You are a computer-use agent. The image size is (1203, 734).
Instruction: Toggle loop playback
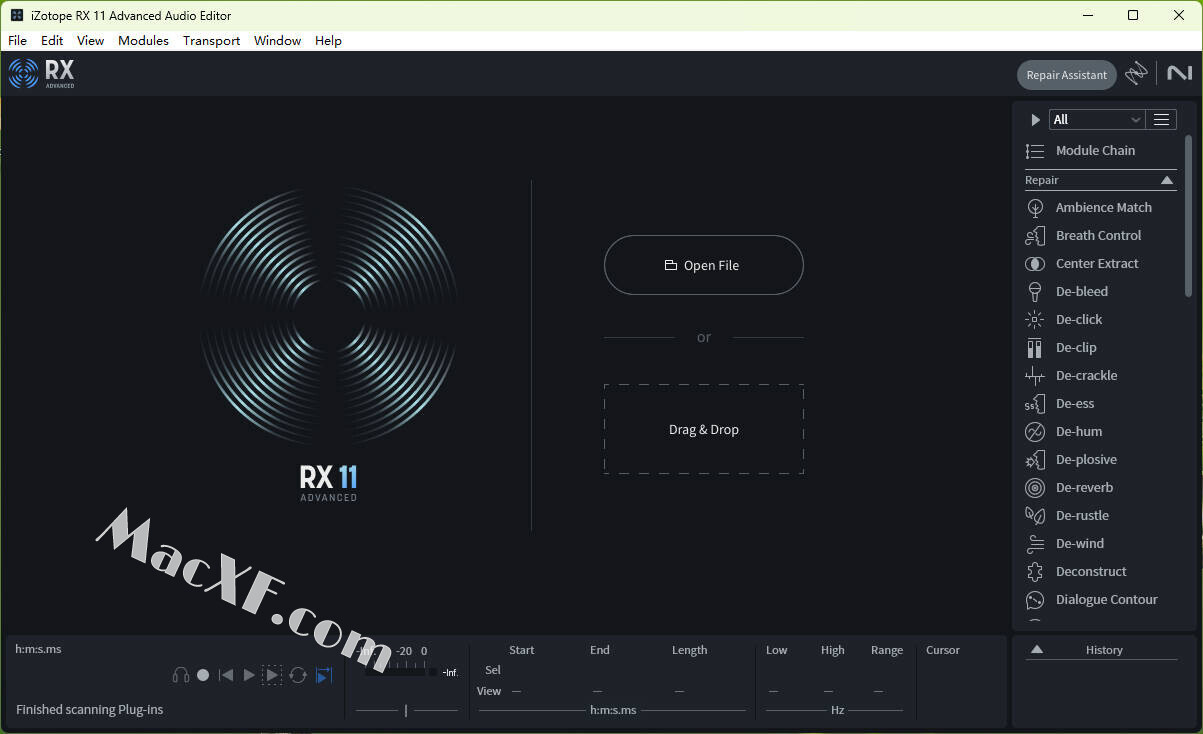(x=297, y=675)
